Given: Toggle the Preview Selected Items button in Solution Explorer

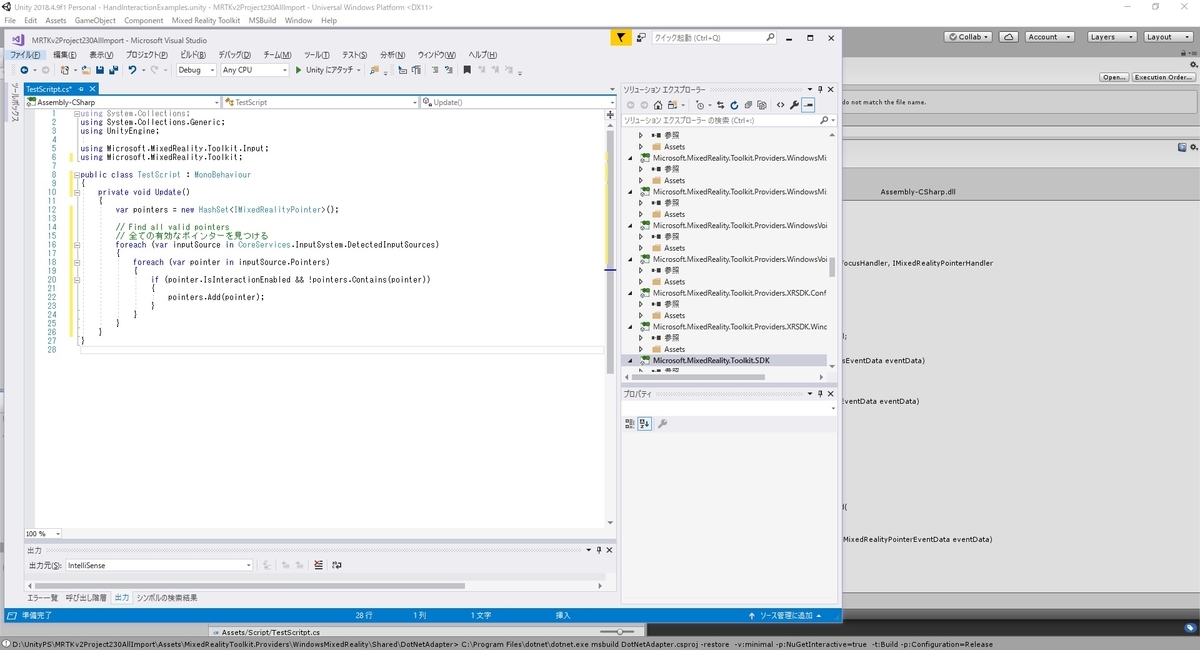Looking at the screenshot, I should click(808, 105).
